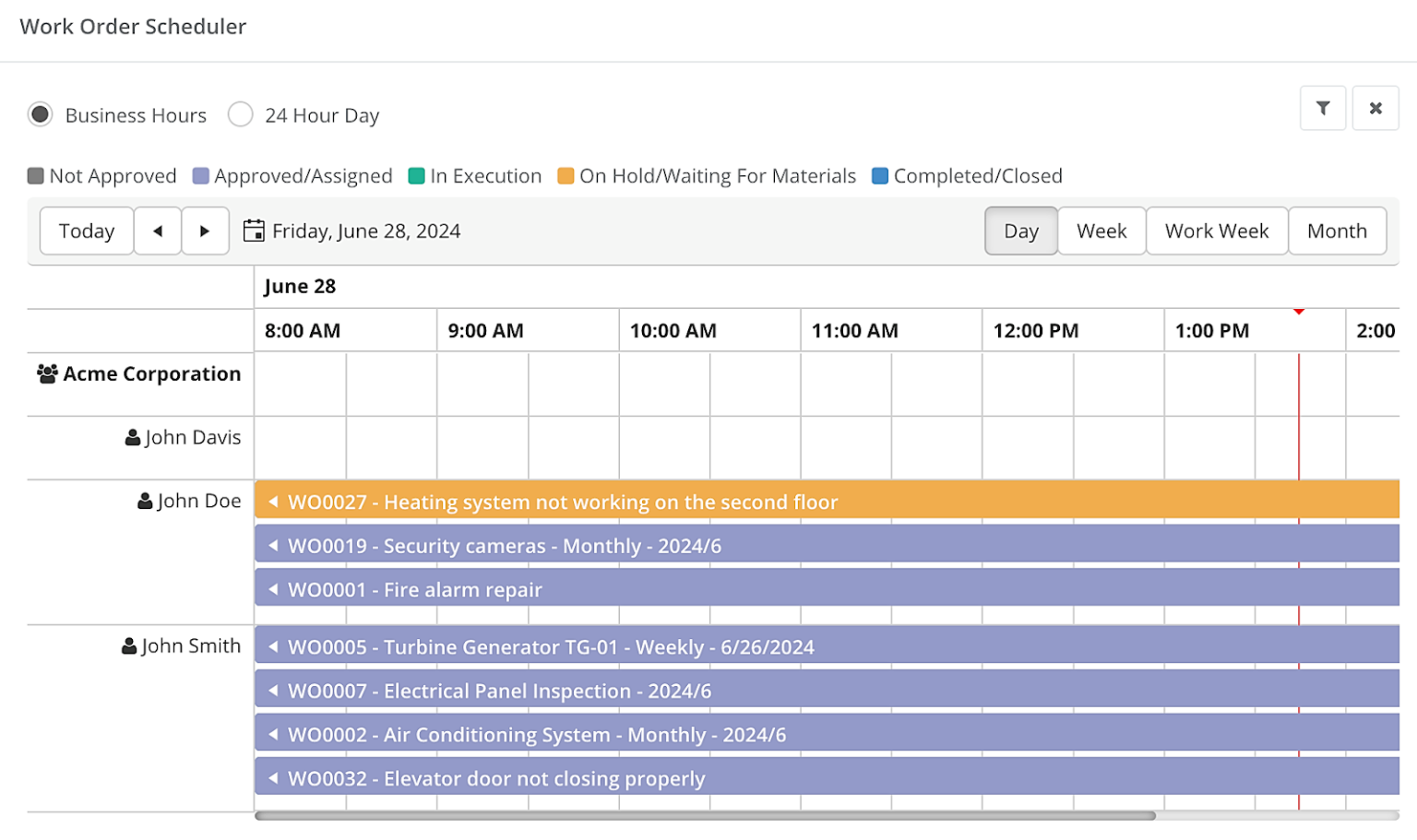Viewport: 1417px width, 840px height.
Task: Switch to 24 Hour Day view
Action: click(x=240, y=114)
